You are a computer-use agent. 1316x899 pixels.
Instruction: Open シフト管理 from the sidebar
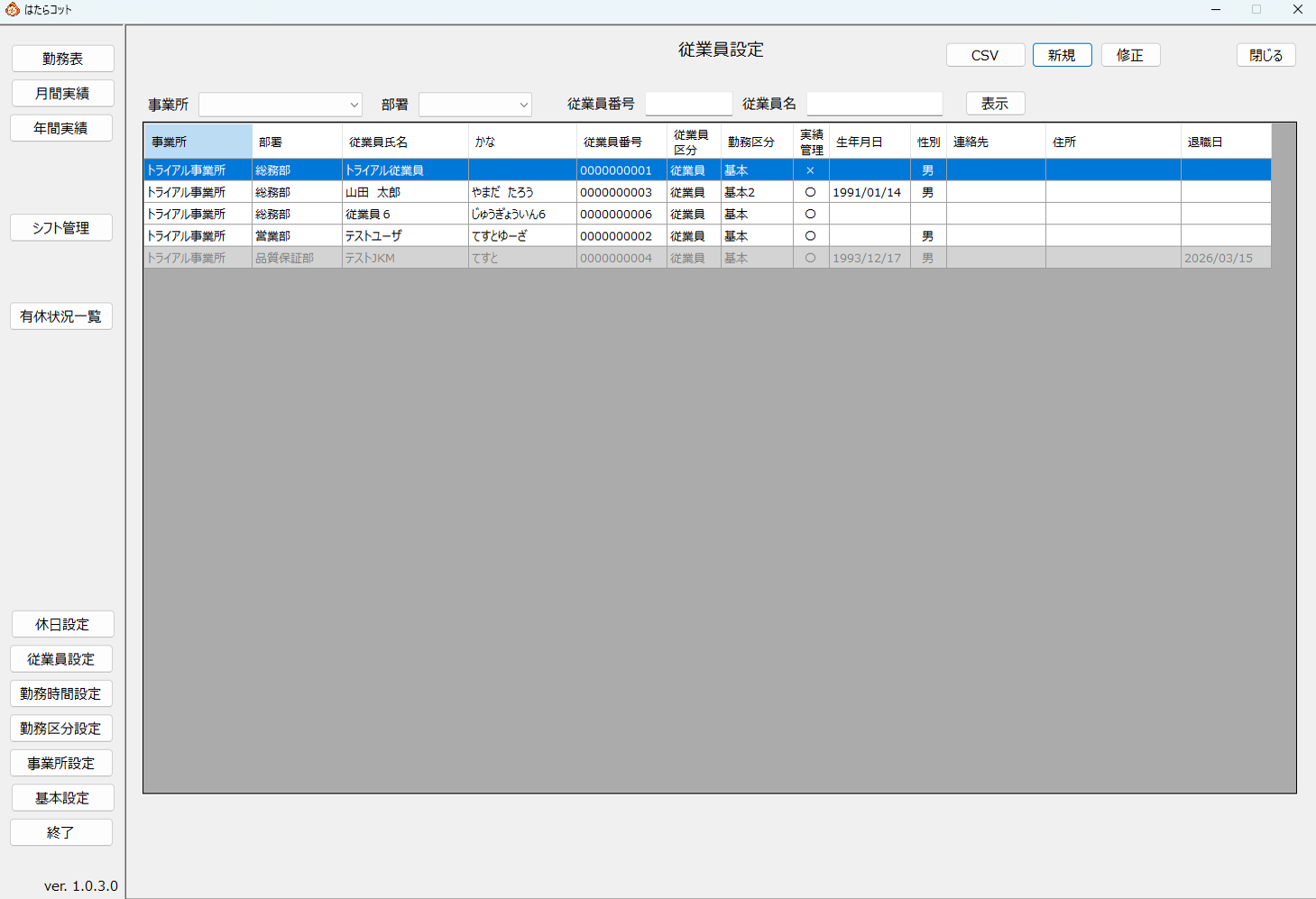click(61, 228)
